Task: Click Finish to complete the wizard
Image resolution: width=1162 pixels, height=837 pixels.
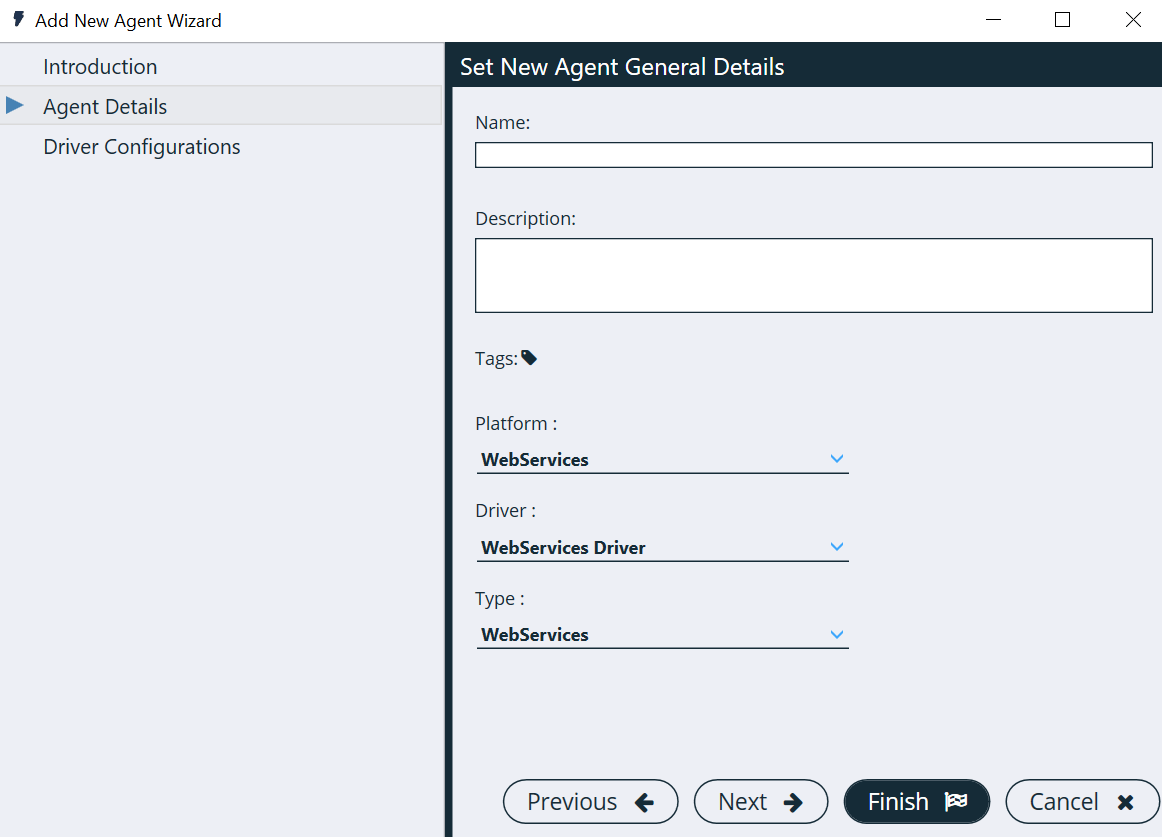Action: pos(917,801)
